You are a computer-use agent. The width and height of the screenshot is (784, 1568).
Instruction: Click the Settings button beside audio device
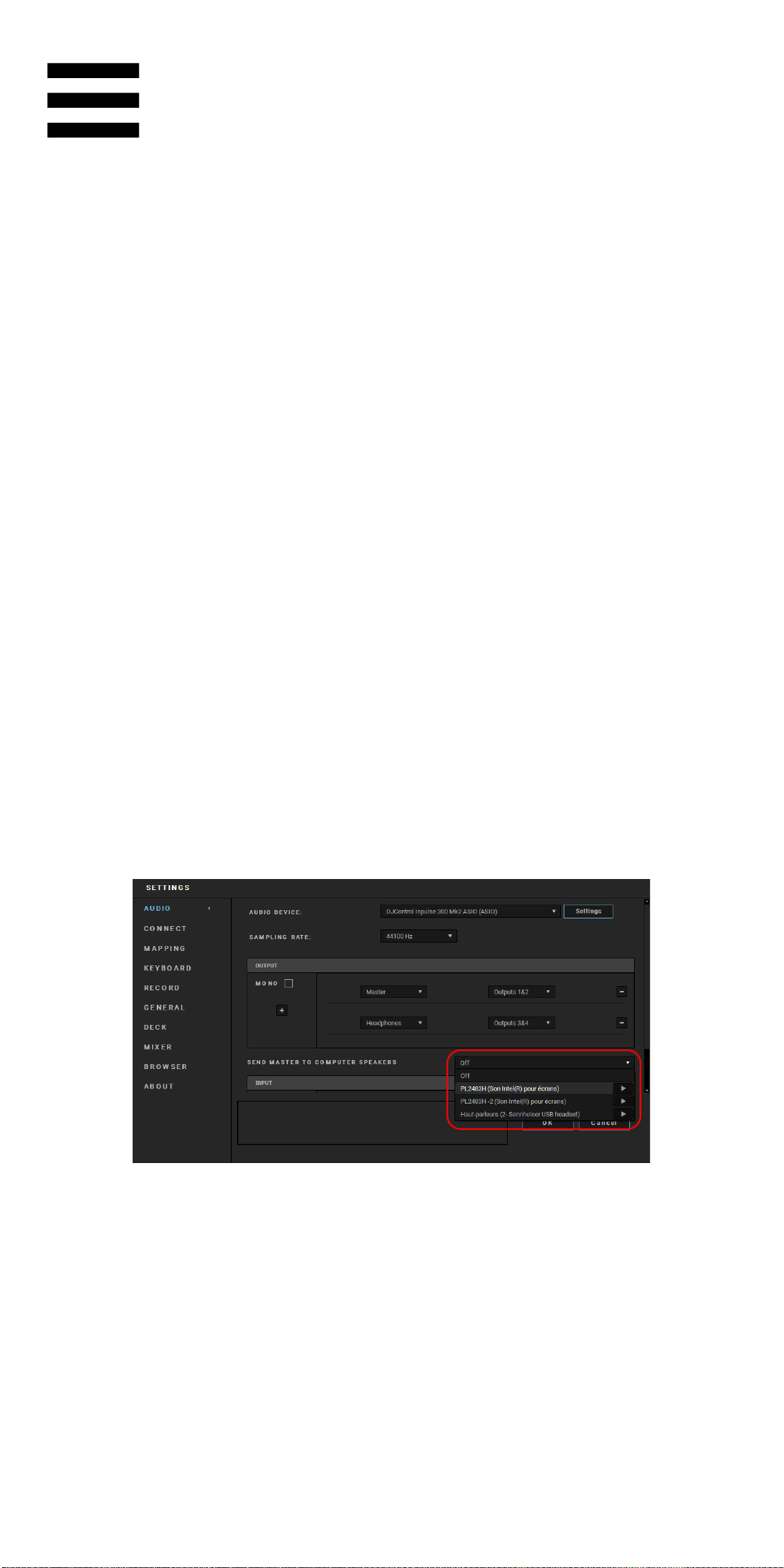pos(589,911)
